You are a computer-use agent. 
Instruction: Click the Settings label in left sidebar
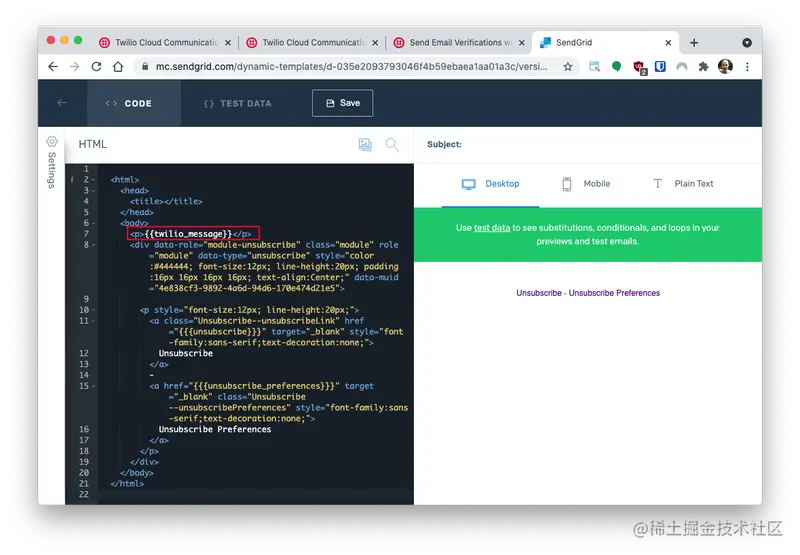pos(52,170)
